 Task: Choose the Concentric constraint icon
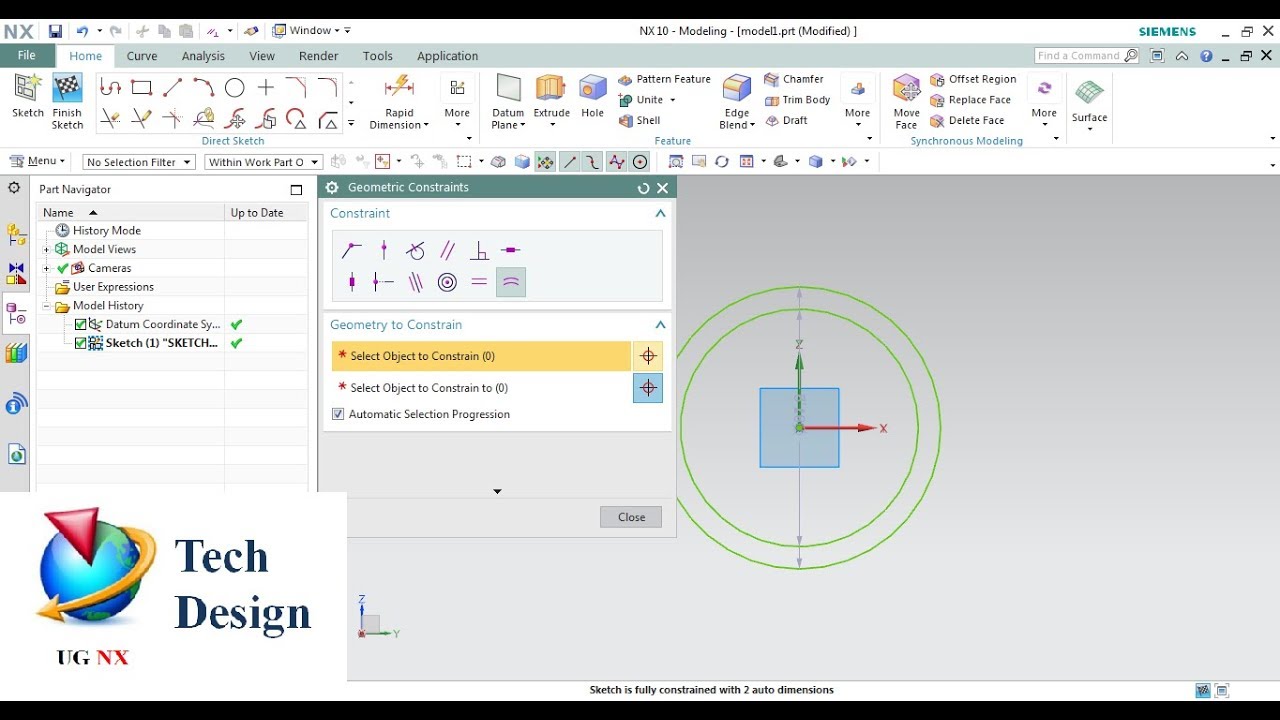click(x=447, y=282)
